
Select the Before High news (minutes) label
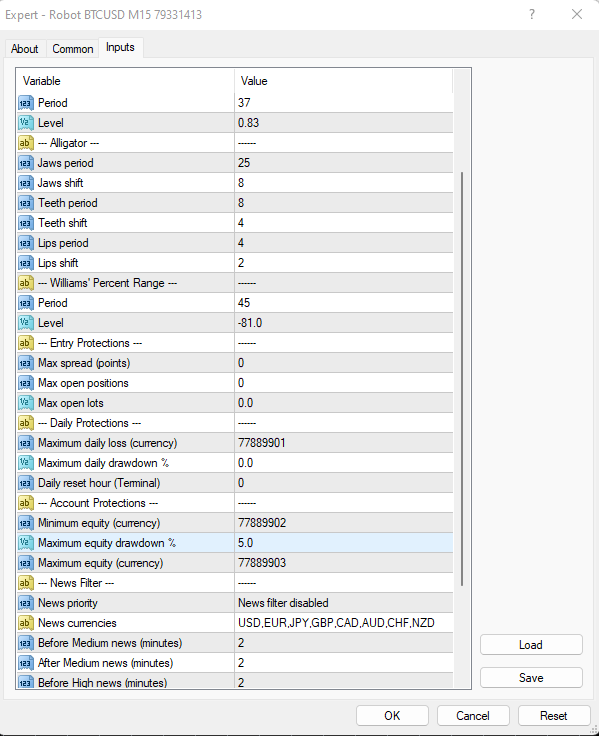tap(102, 683)
